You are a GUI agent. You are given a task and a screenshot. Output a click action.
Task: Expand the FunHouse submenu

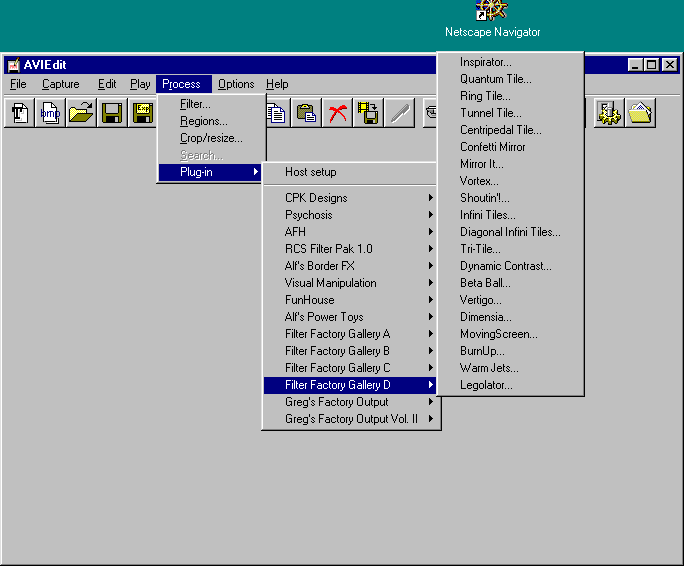pyautogui.click(x=351, y=300)
